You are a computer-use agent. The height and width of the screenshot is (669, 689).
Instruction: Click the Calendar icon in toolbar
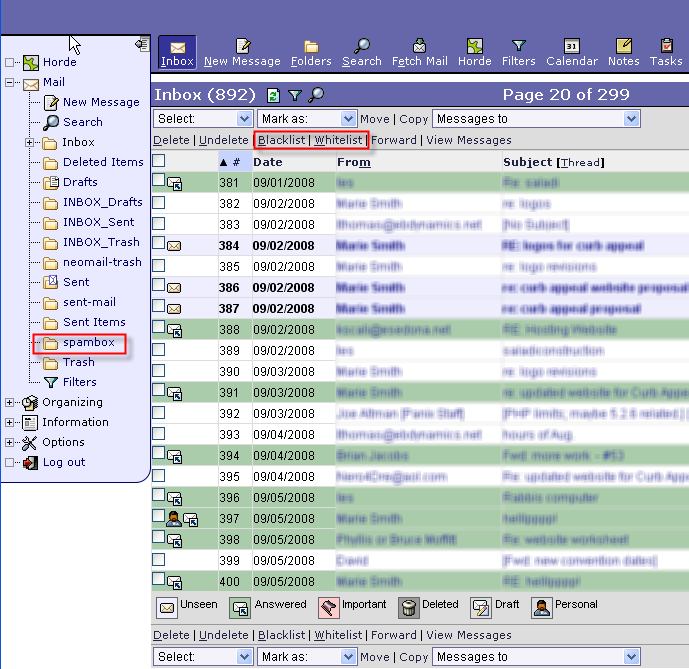point(571,46)
